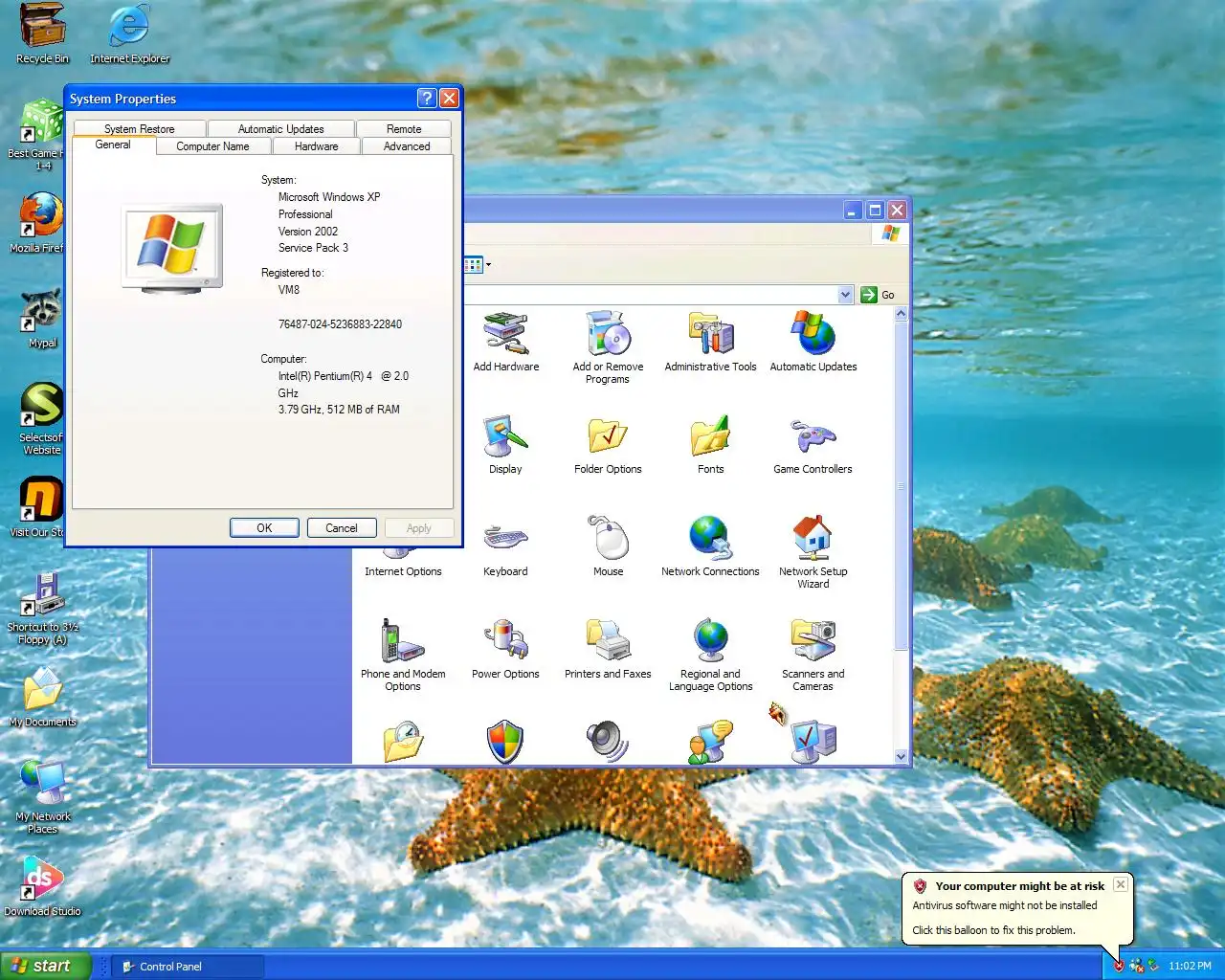Select My Documents desktop folder
This screenshot has height=980, width=1225.
(x=42, y=698)
